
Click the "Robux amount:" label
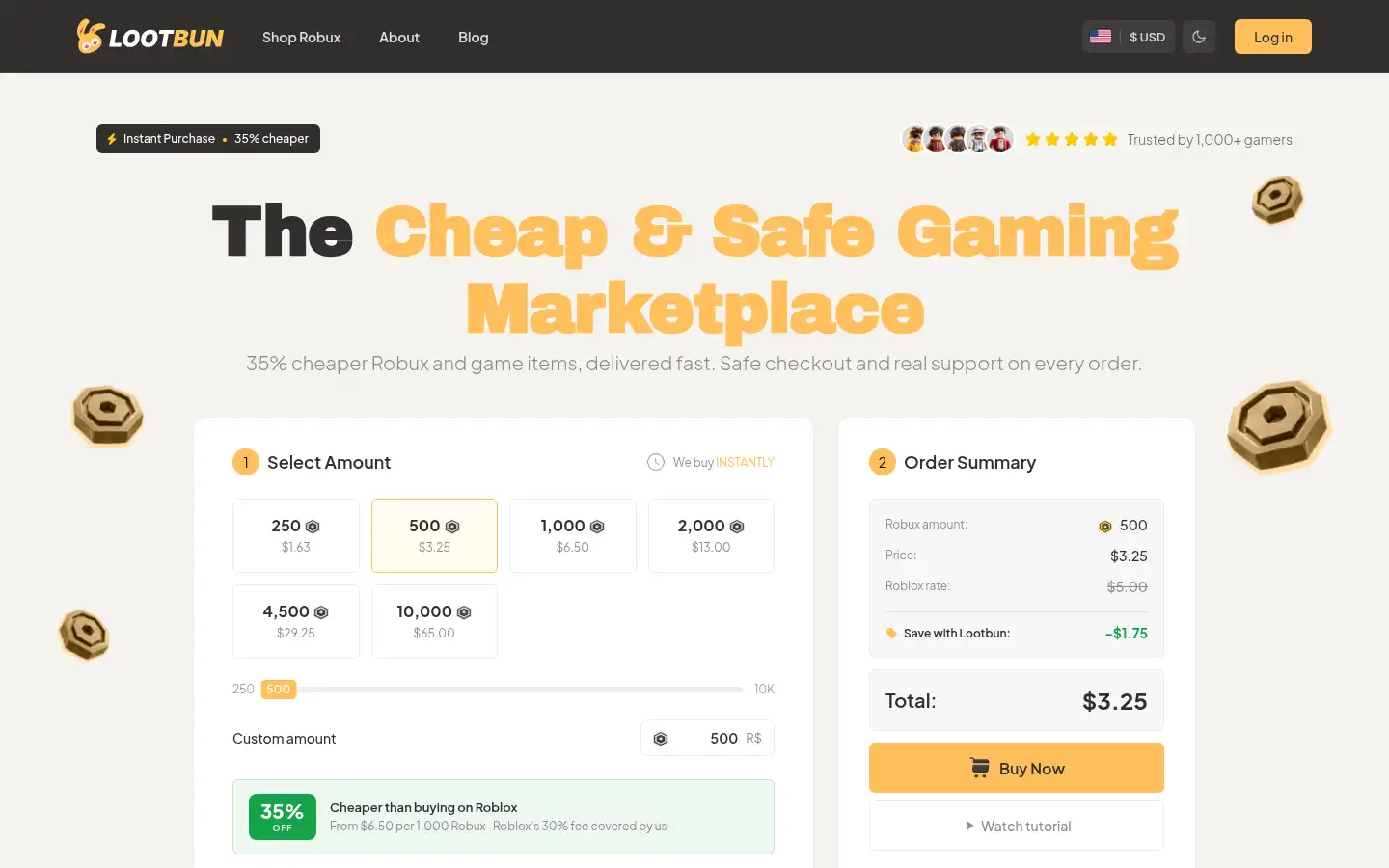(926, 524)
